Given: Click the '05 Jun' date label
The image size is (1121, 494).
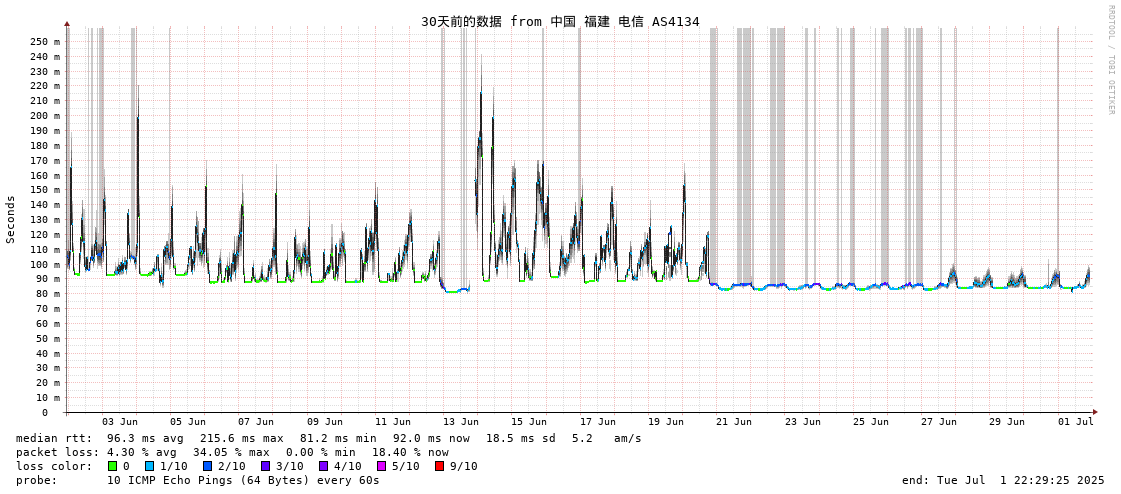Looking at the screenshot, I should tap(188, 422).
